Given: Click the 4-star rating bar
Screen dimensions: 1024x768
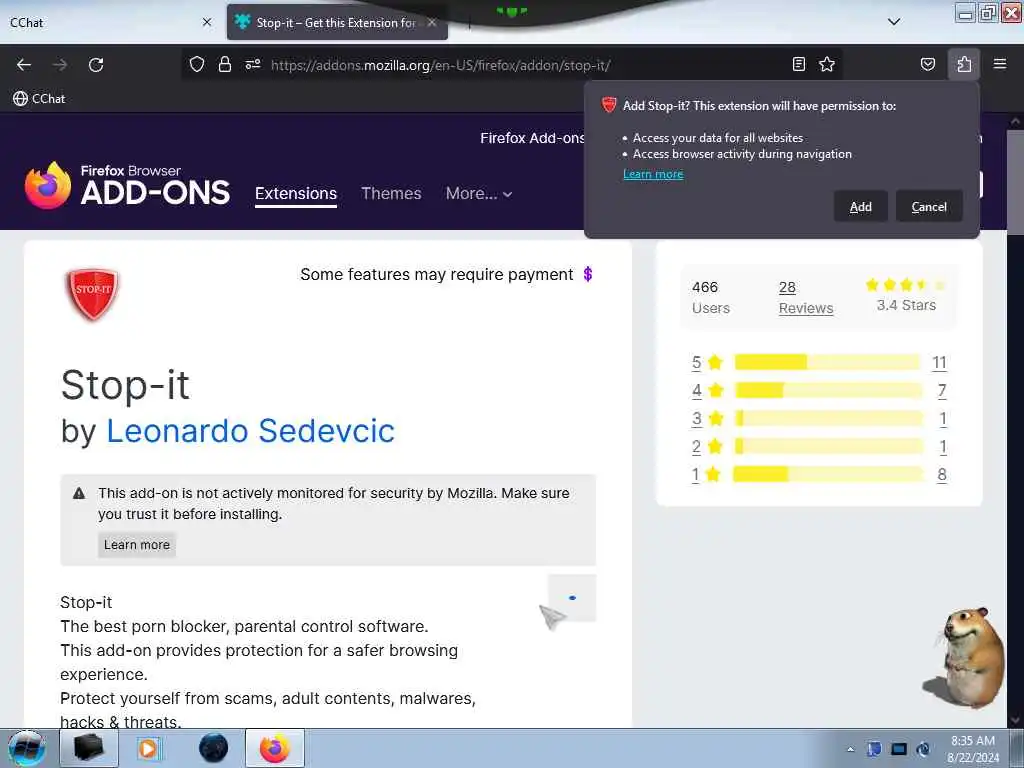Looking at the screenshot, I should tap(827, 391).
